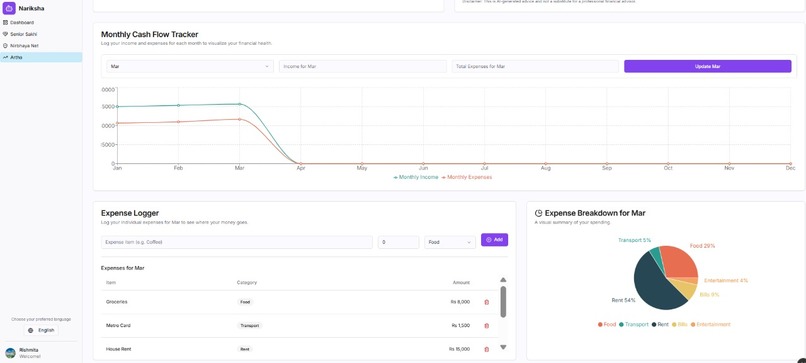This screenshot has height=363, width=806.
Task: Click the Transport 5% pie label
Action: coord(634,240)
